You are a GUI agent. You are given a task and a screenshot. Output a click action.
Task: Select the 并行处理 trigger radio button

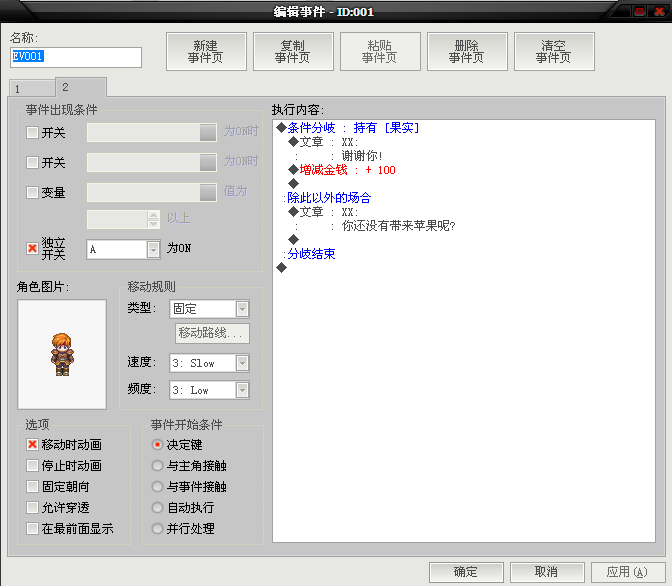coord(158,529)
